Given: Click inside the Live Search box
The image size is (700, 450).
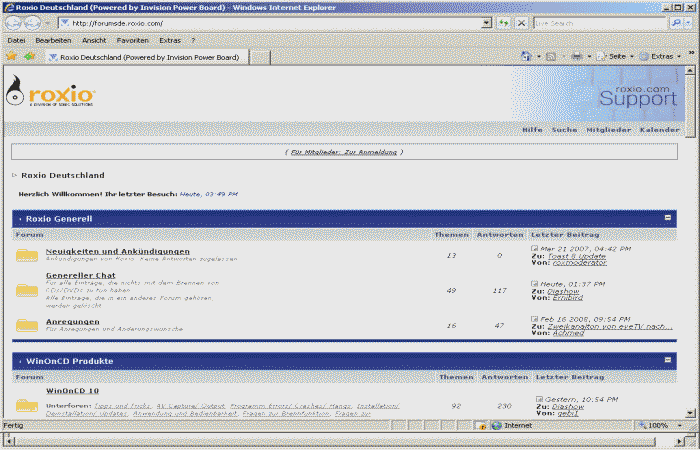Looking at the screenshot, I should (x=590, y=22).
